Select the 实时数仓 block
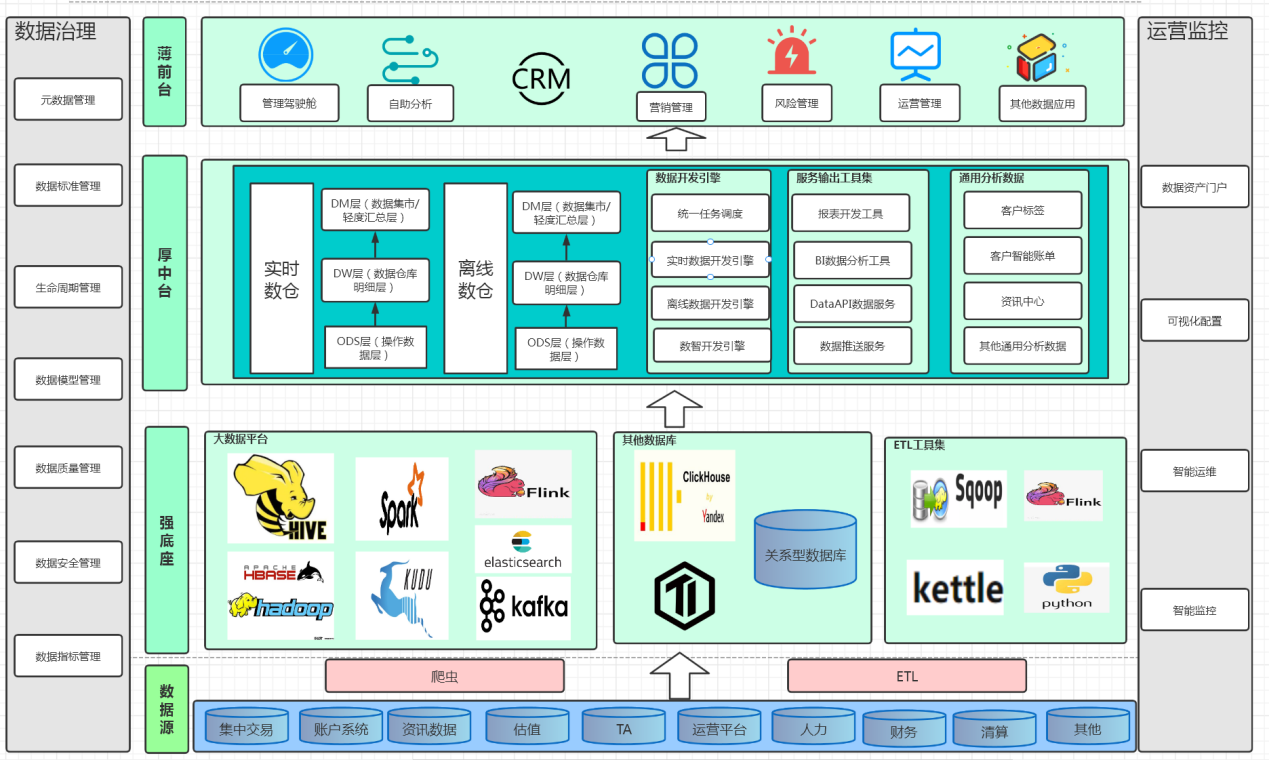 (x=281, y=278)
